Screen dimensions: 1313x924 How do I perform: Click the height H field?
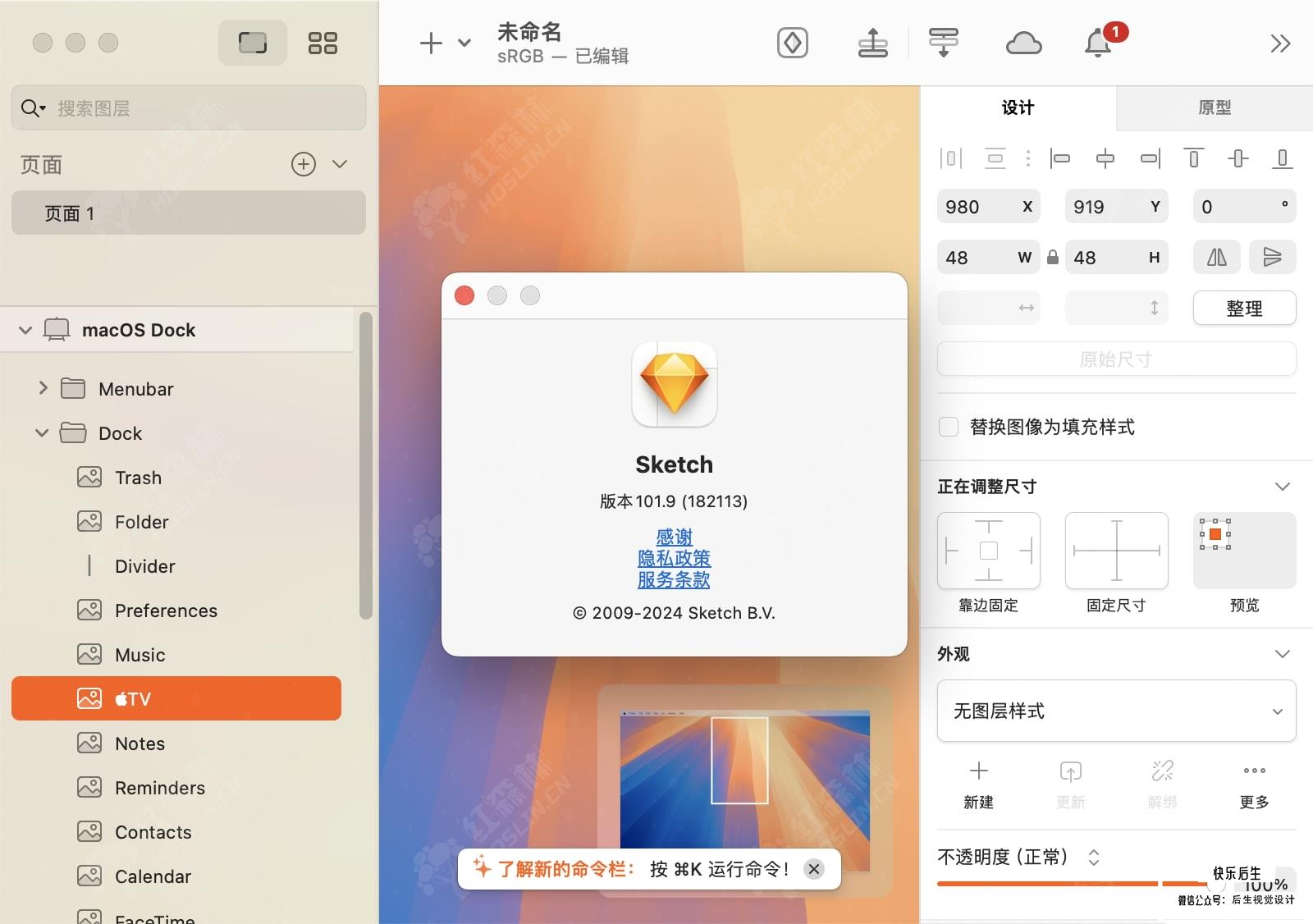click(x=1116, y=258)
